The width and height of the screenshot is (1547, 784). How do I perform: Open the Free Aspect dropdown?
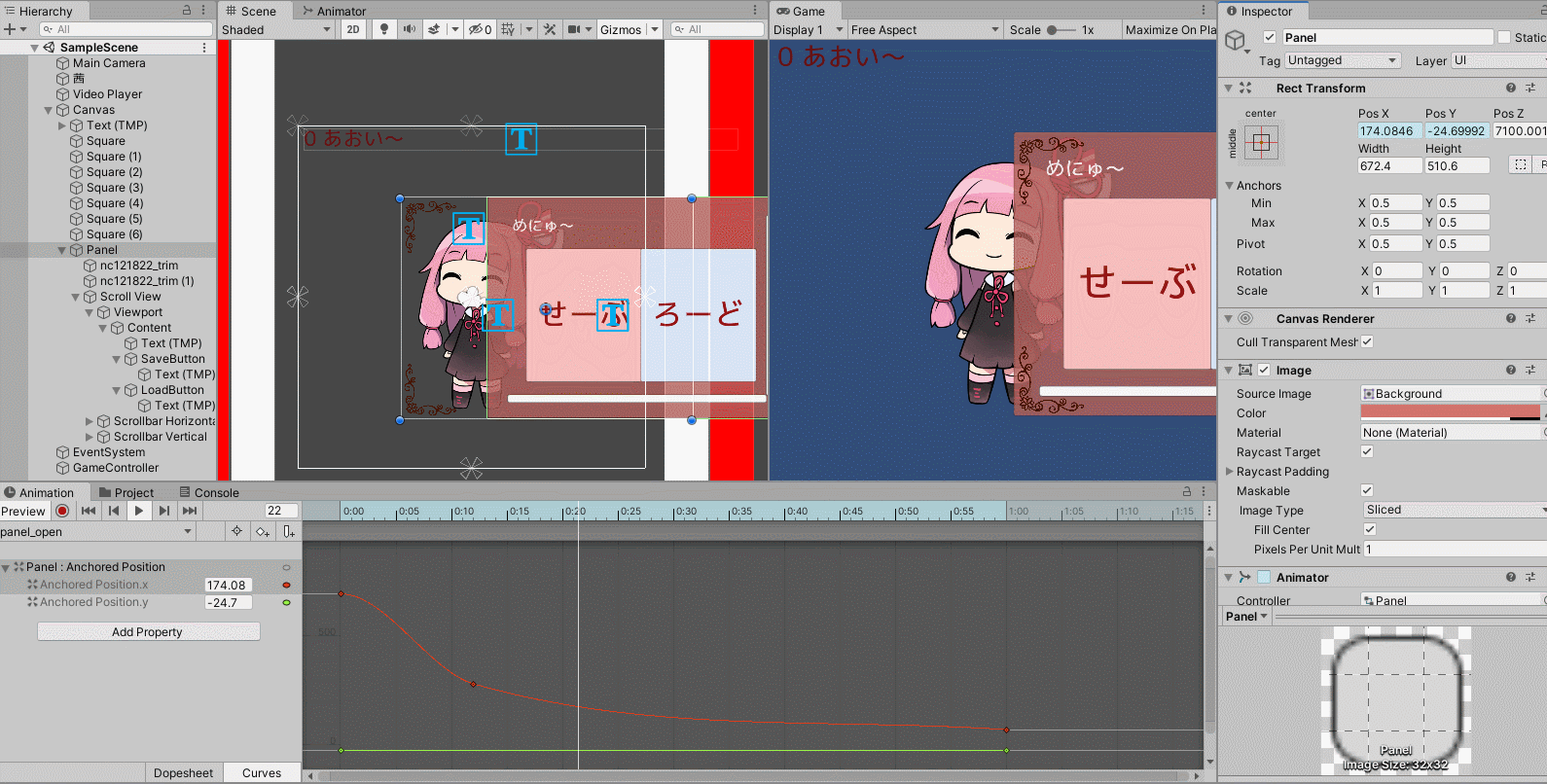point(925,29)
